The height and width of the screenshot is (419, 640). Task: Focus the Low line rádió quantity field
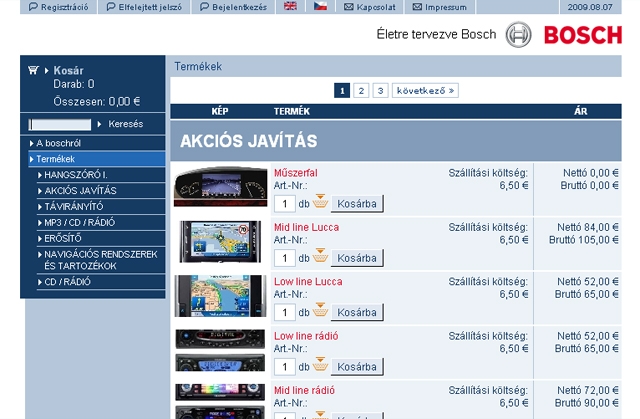(x=284, y=367)
